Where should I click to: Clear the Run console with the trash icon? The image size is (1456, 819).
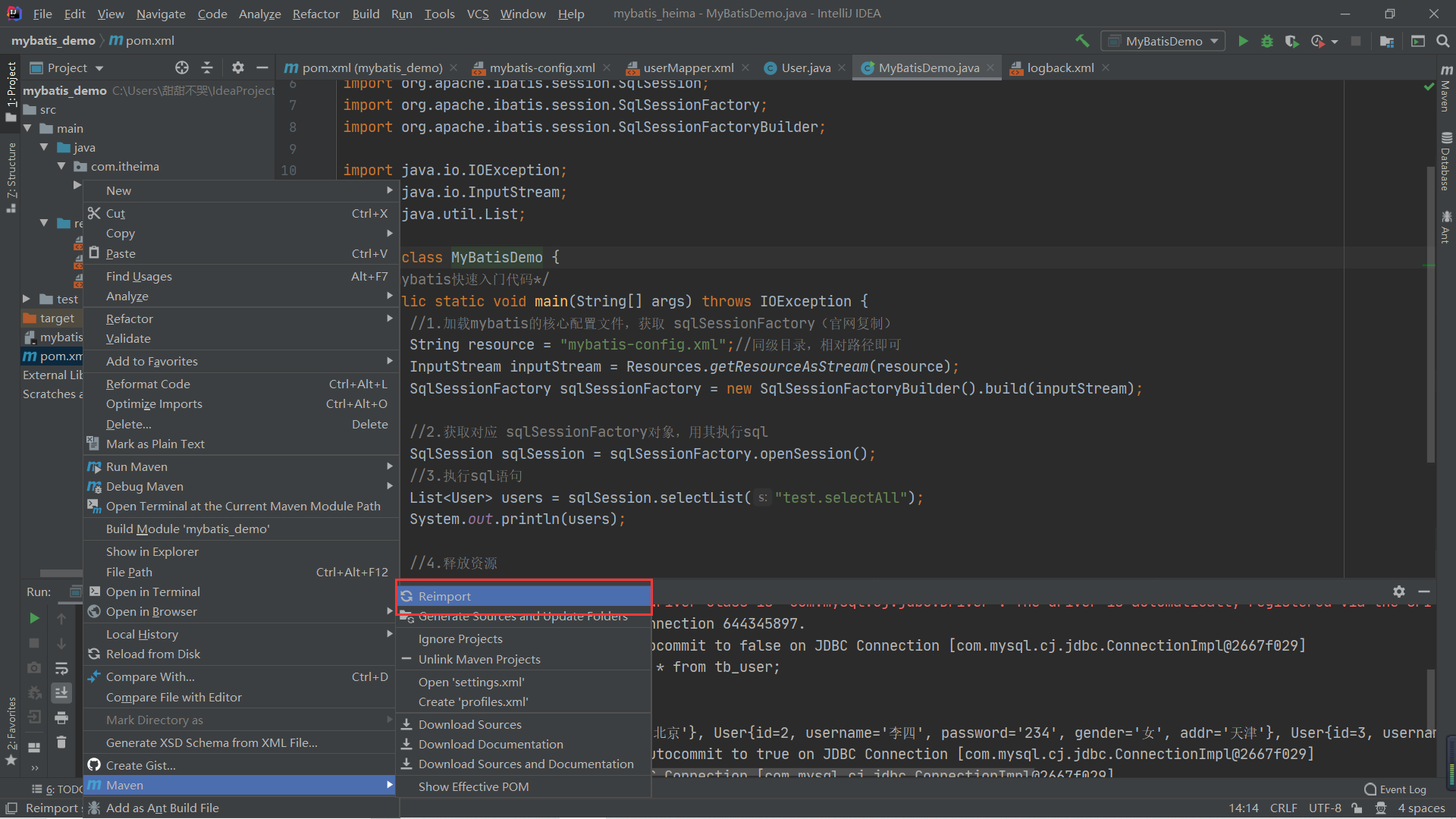click(62, 742)
